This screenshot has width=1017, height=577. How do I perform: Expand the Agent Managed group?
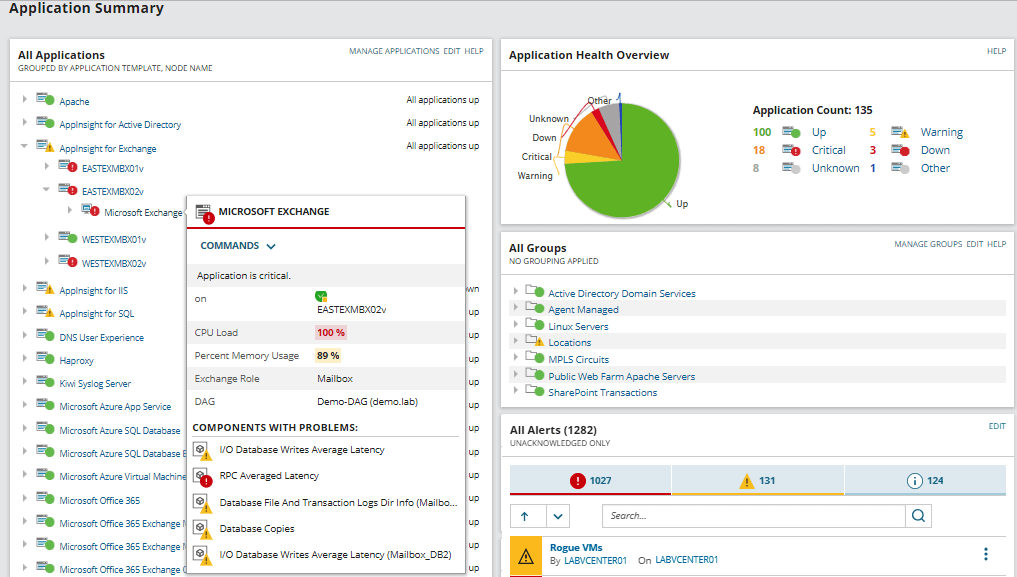516,307
